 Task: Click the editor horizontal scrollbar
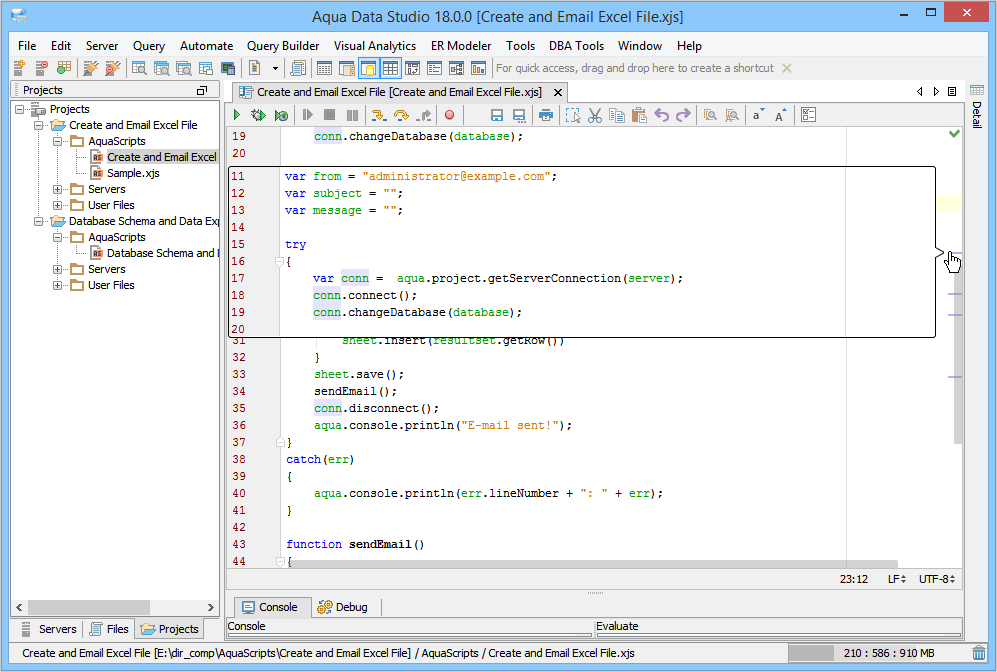pos(593,564)
